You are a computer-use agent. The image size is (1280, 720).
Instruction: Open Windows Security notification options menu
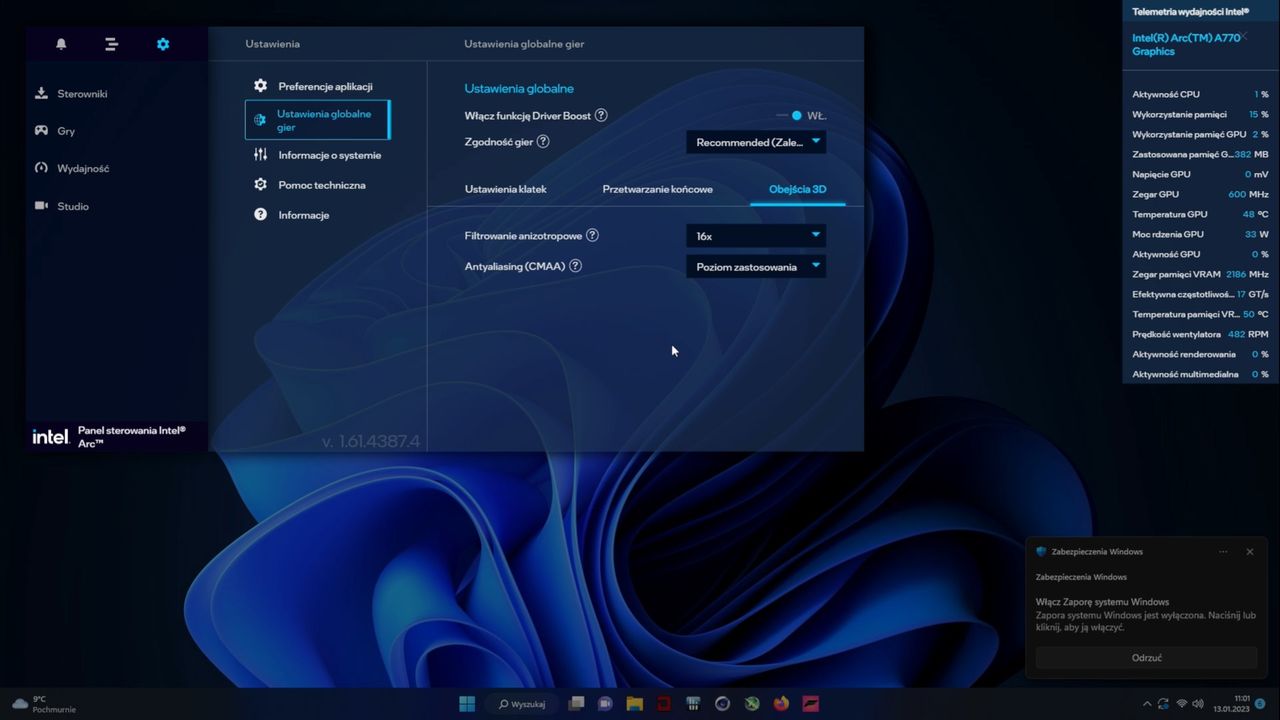click(x=1223, y=552)
